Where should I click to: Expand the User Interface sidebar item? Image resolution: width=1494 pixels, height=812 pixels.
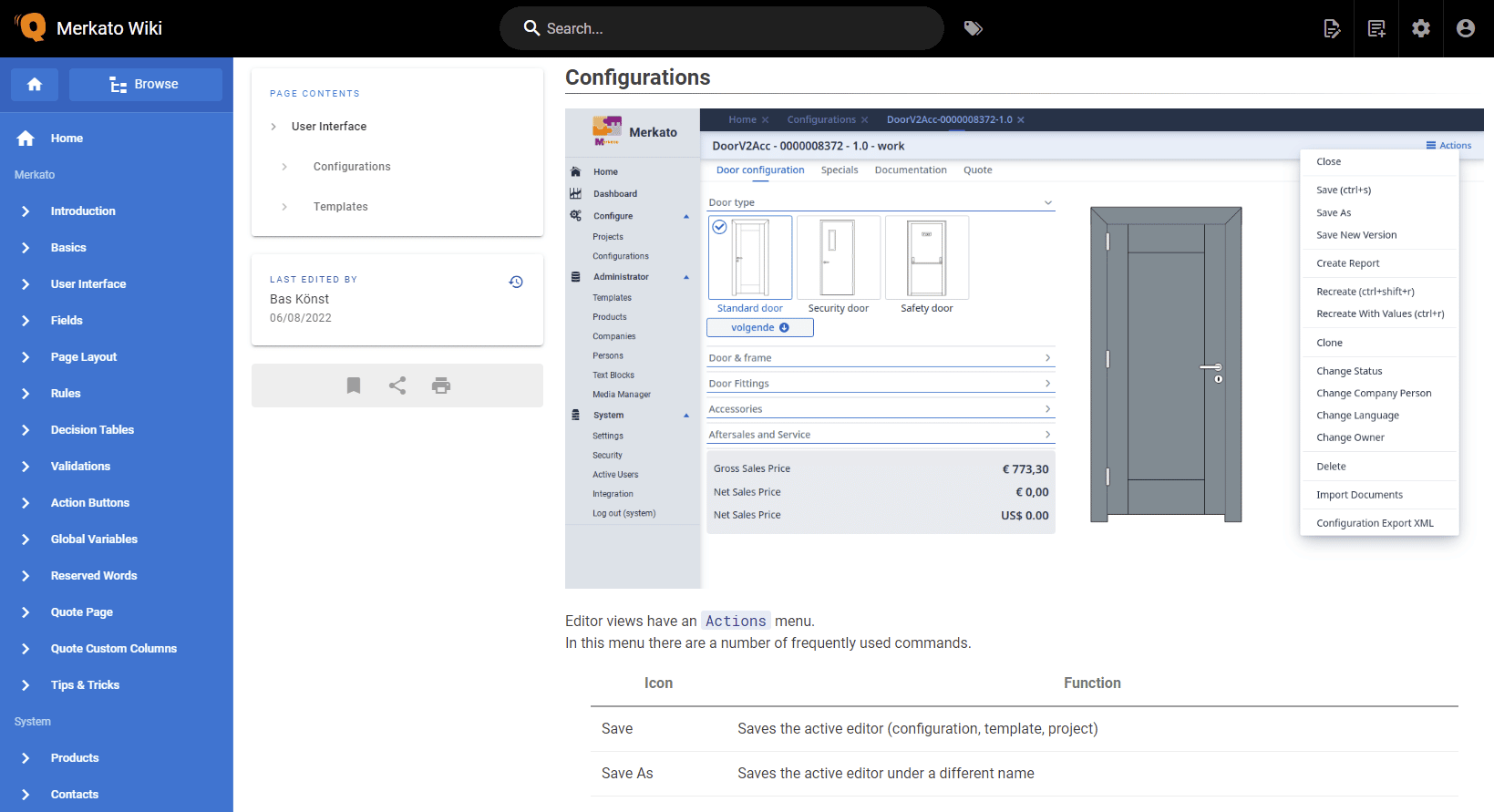click(x=117, y=284)
